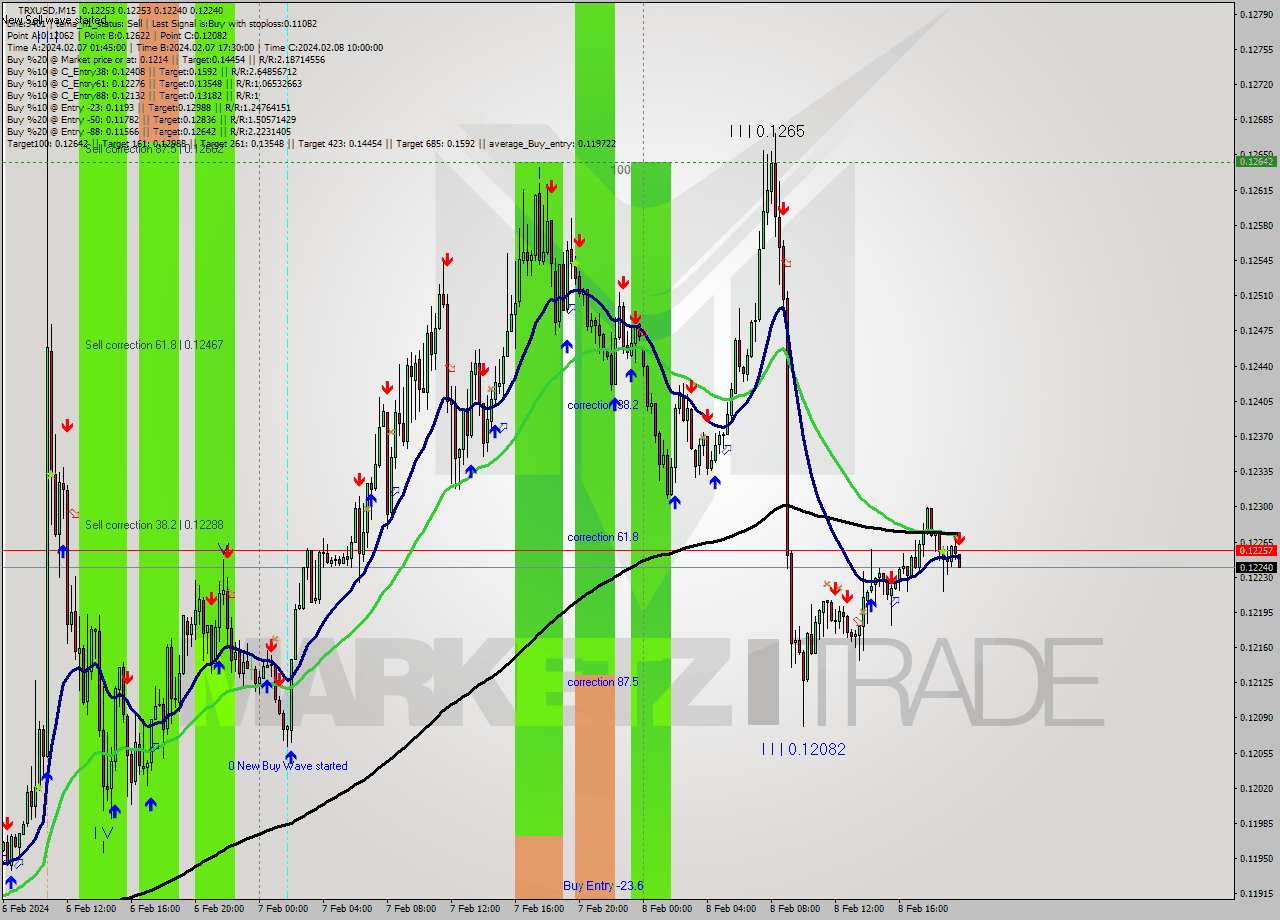Click the 0.11915 price axis label
Image resolution: width=1280 pixels, height=920 pixels.
point(1256,893)
